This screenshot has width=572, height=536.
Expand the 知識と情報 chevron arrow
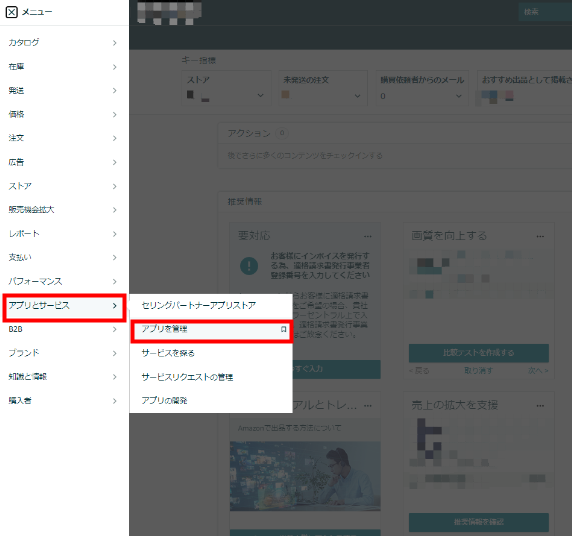(115, 377)
